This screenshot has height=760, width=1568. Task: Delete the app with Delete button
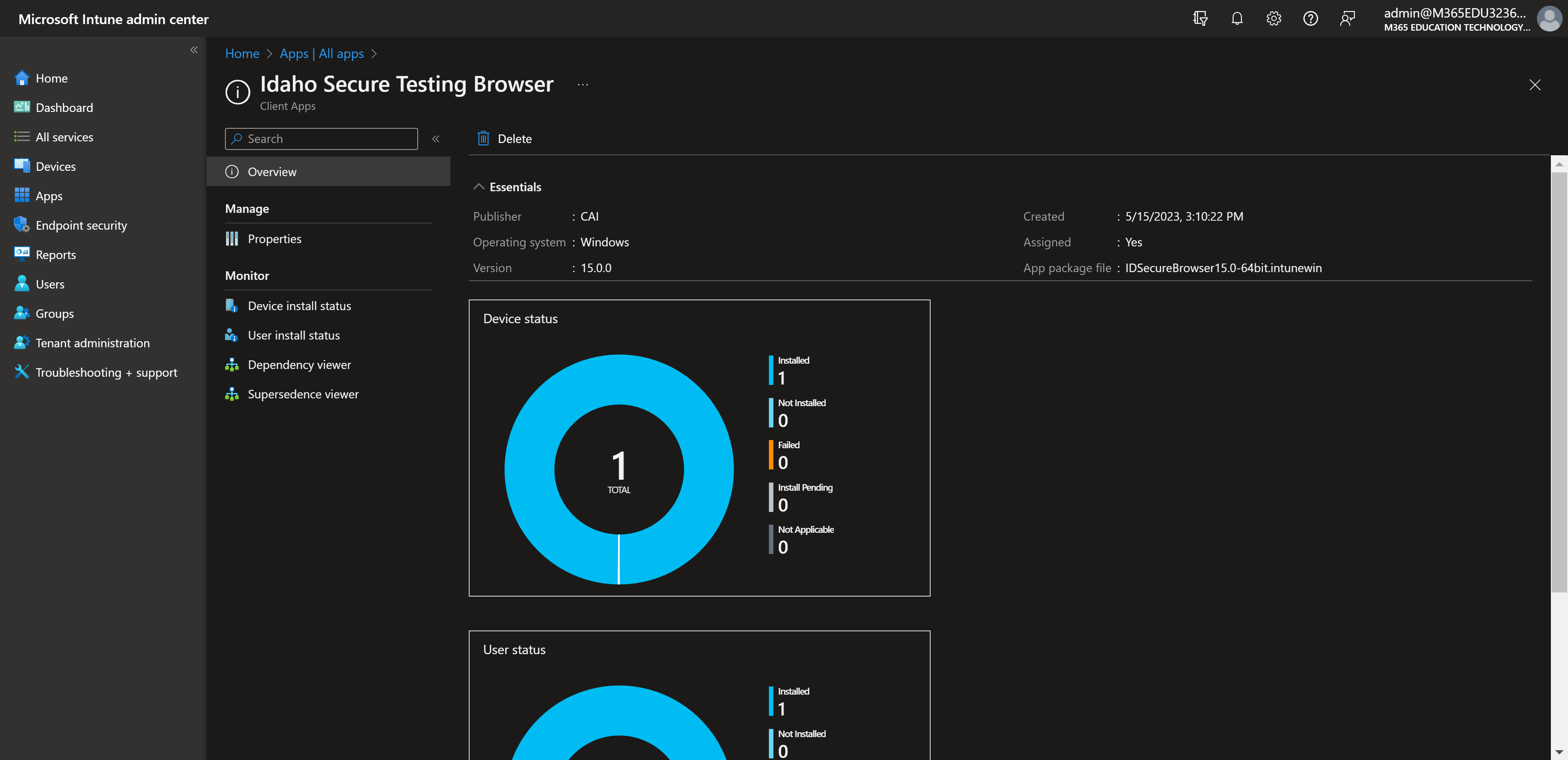505,139
